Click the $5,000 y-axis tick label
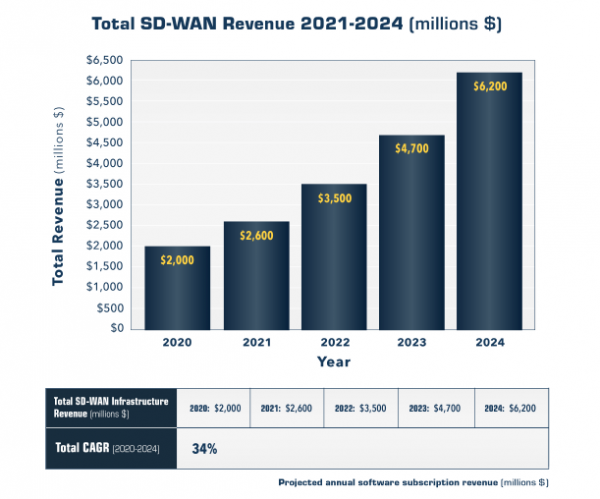This screenshot has width=600, height=499. (104, 122)
